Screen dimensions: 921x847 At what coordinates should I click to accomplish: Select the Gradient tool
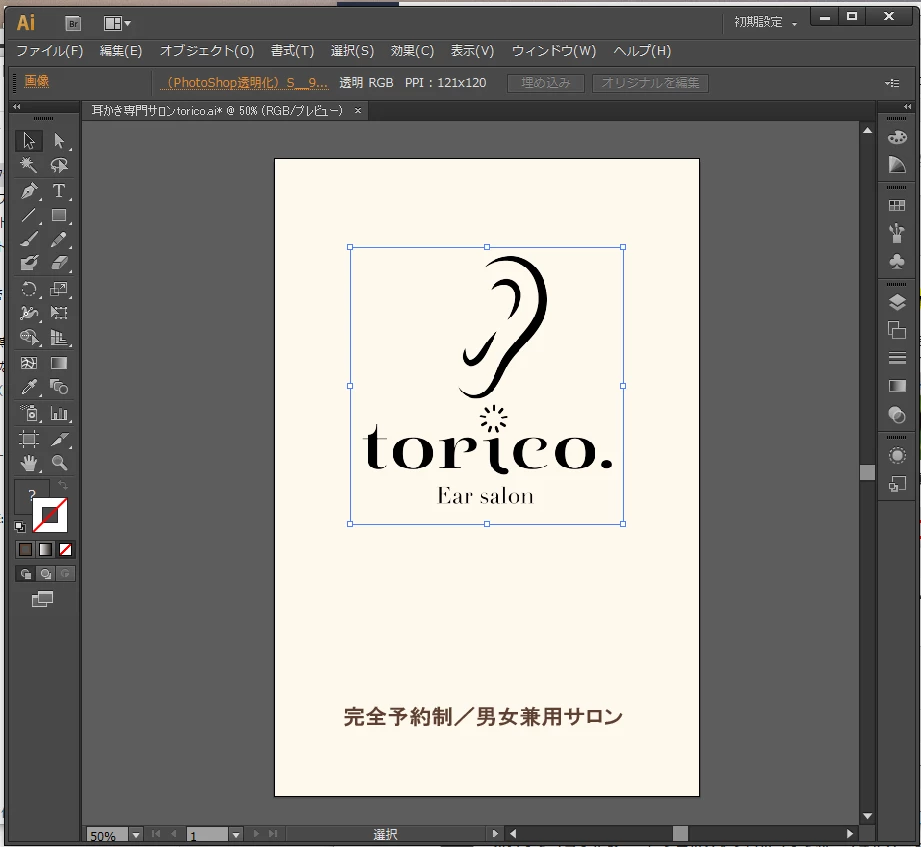(x=59, y=363)
